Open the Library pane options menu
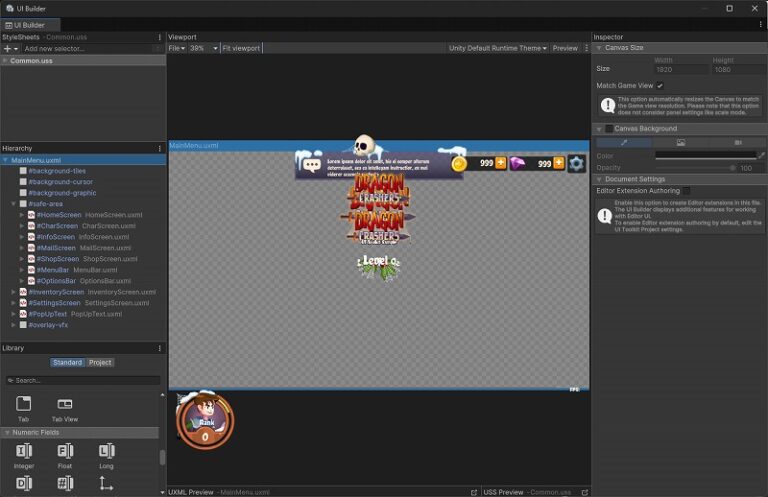This screenshot has height=497, width=768. (x=160, y=348)
